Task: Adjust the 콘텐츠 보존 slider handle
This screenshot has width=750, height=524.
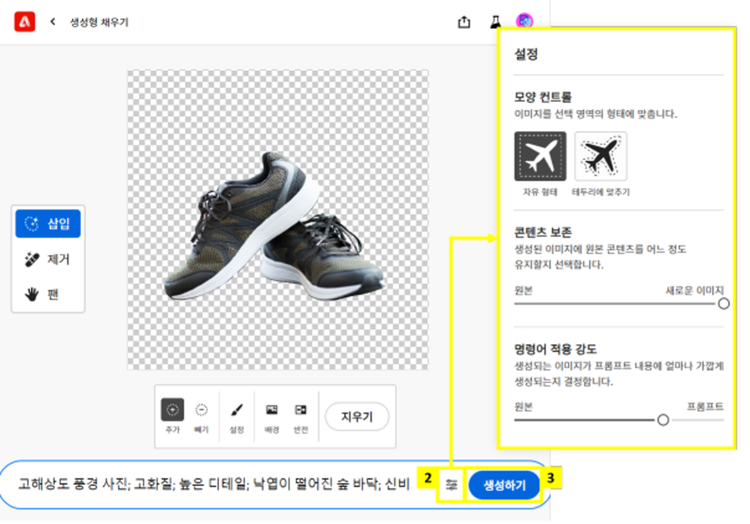Action: pos(723,304)
